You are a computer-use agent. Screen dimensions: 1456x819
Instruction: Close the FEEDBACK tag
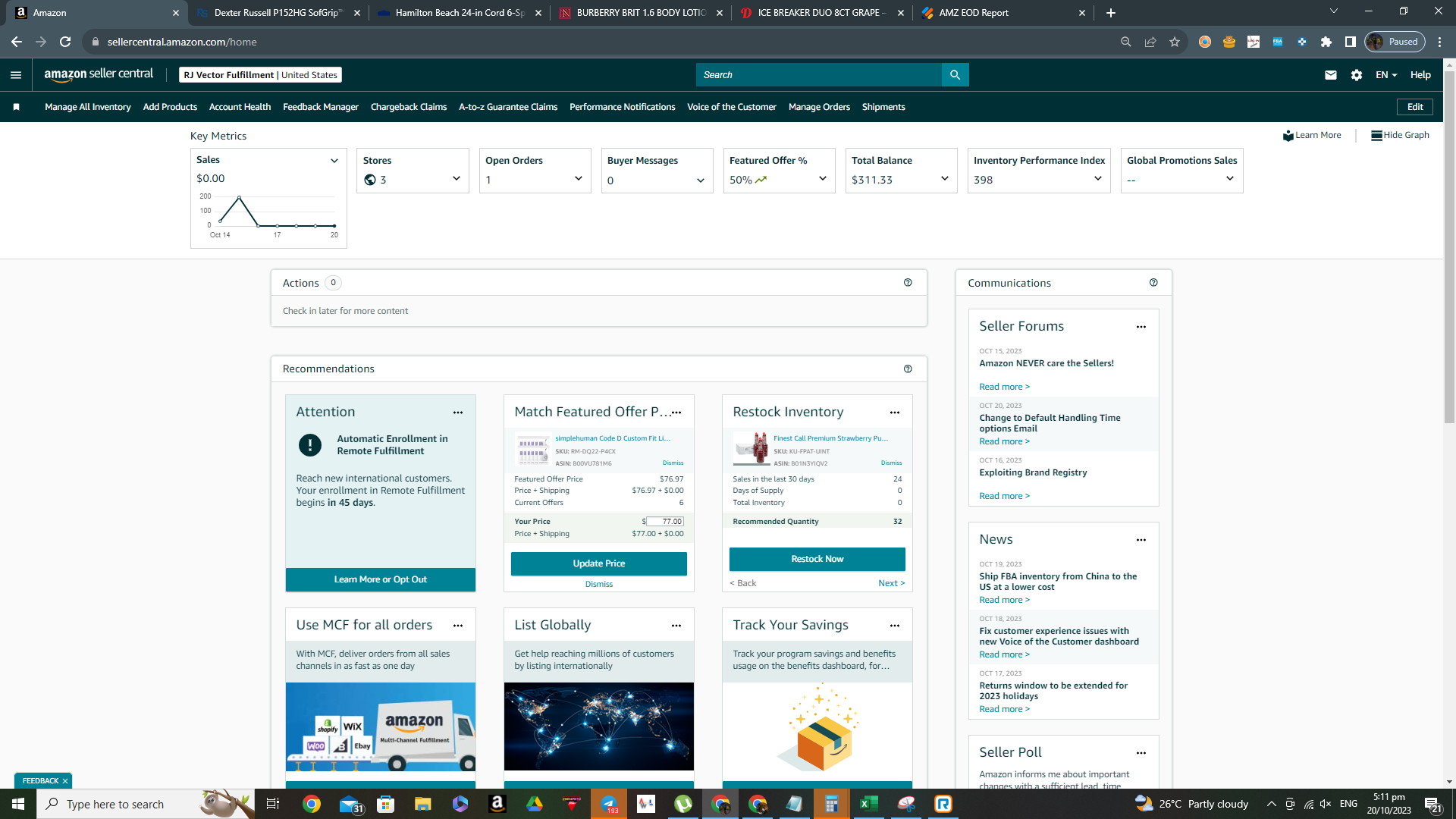[x=65, y=781]
